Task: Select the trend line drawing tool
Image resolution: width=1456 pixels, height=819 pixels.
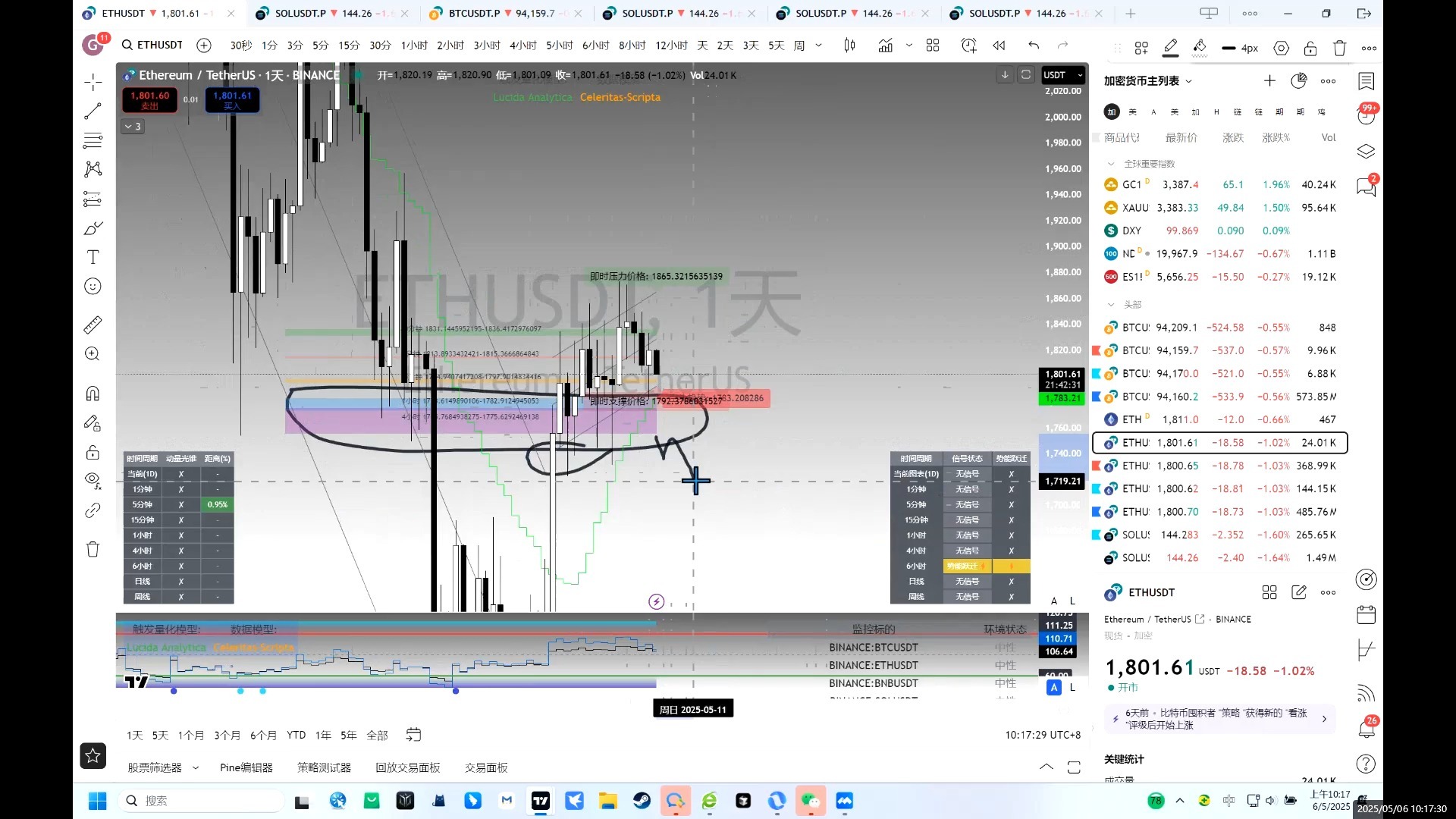Action: [x=93, y=111]
